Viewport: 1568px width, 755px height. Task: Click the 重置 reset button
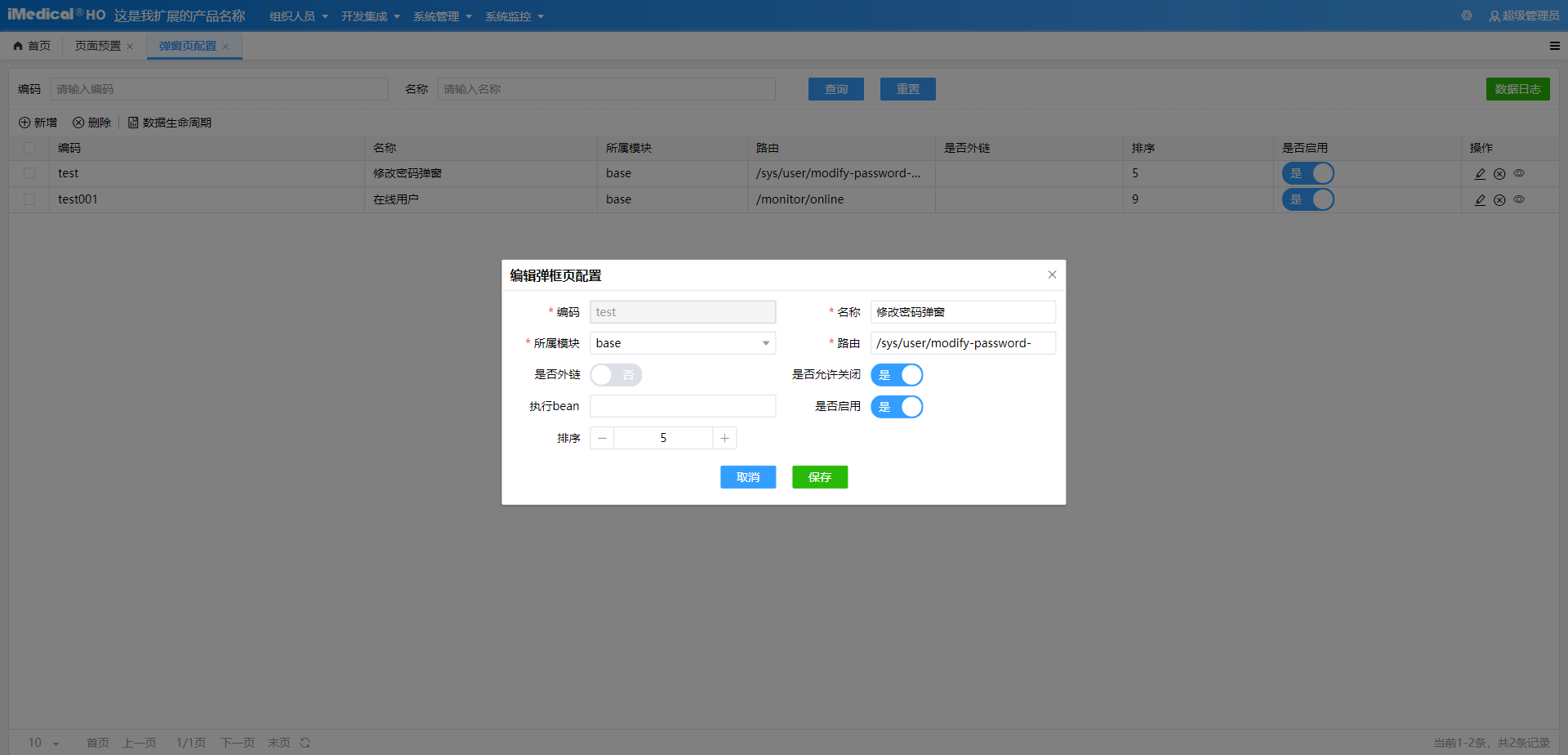tap(908, 89)
